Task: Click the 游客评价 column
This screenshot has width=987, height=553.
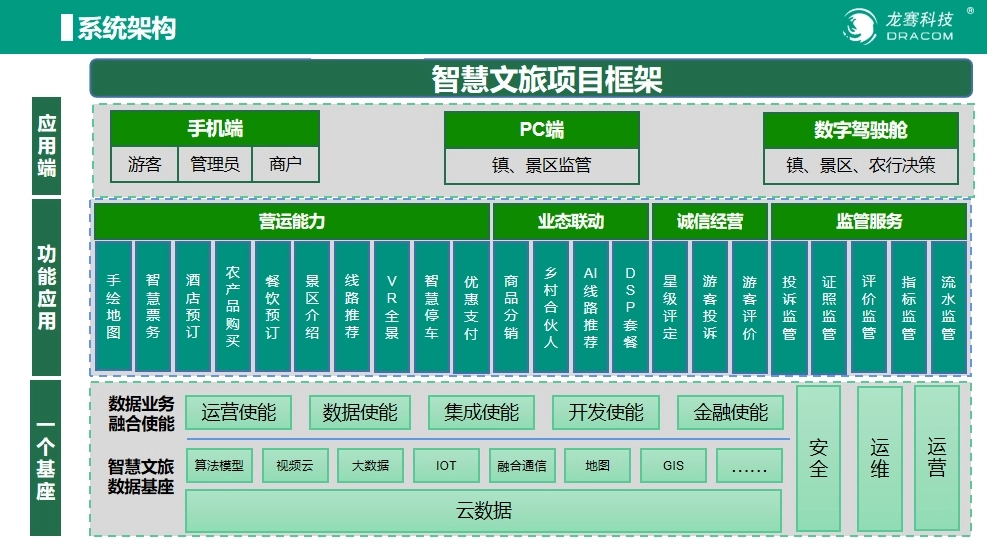Action: 750,306
